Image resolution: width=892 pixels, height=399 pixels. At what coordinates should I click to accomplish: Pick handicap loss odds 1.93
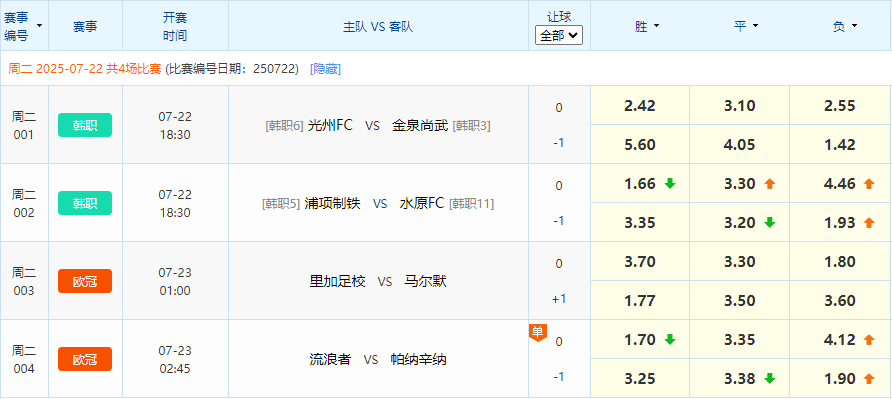[x=840, y=223]
